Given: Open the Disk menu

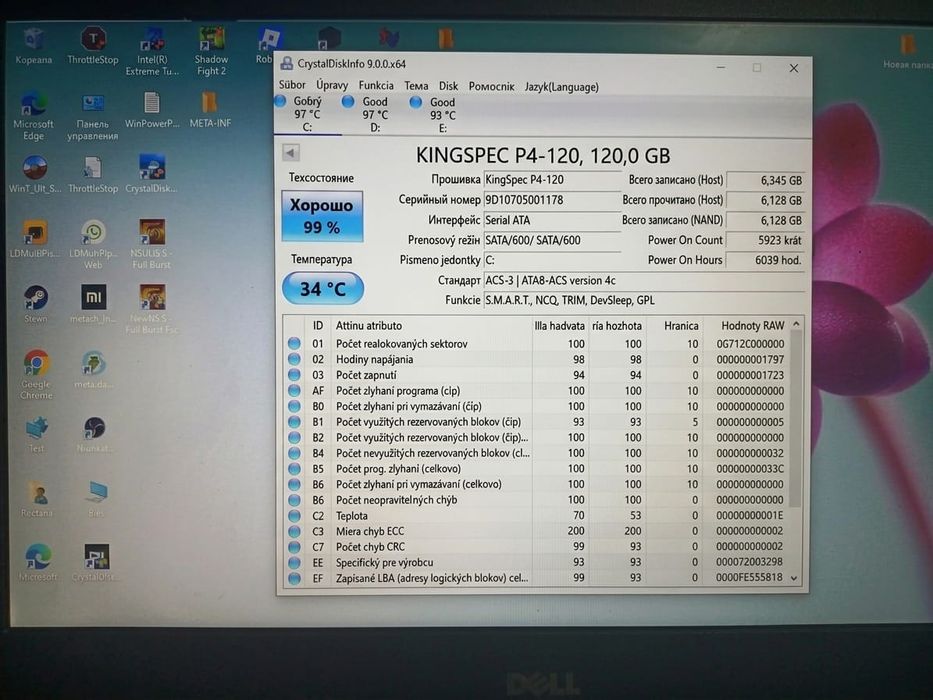Looking at the screenshot, I should click(x=448, y=86).
